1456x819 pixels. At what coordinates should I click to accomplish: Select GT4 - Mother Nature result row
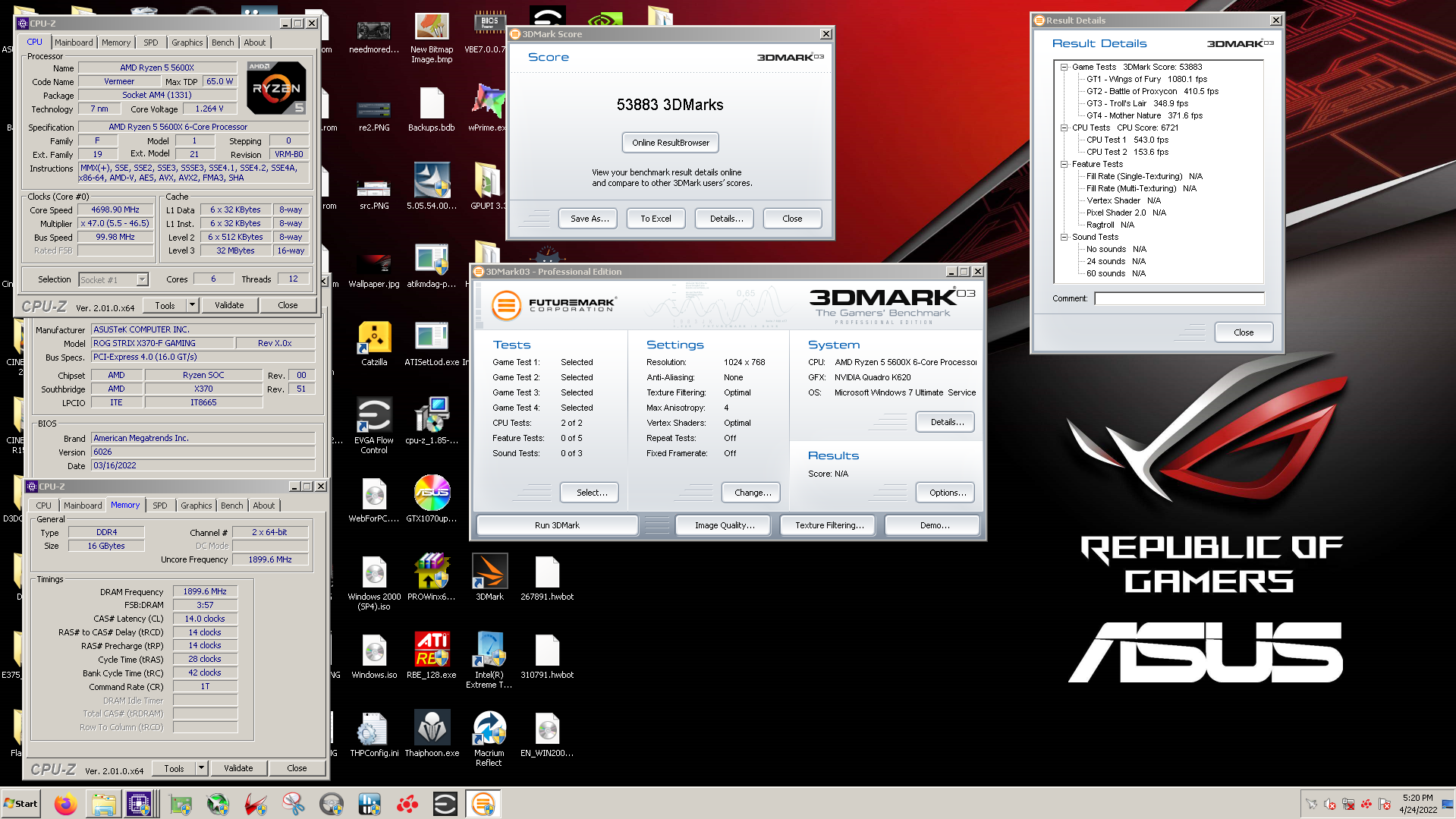(x=1144, y=115)
